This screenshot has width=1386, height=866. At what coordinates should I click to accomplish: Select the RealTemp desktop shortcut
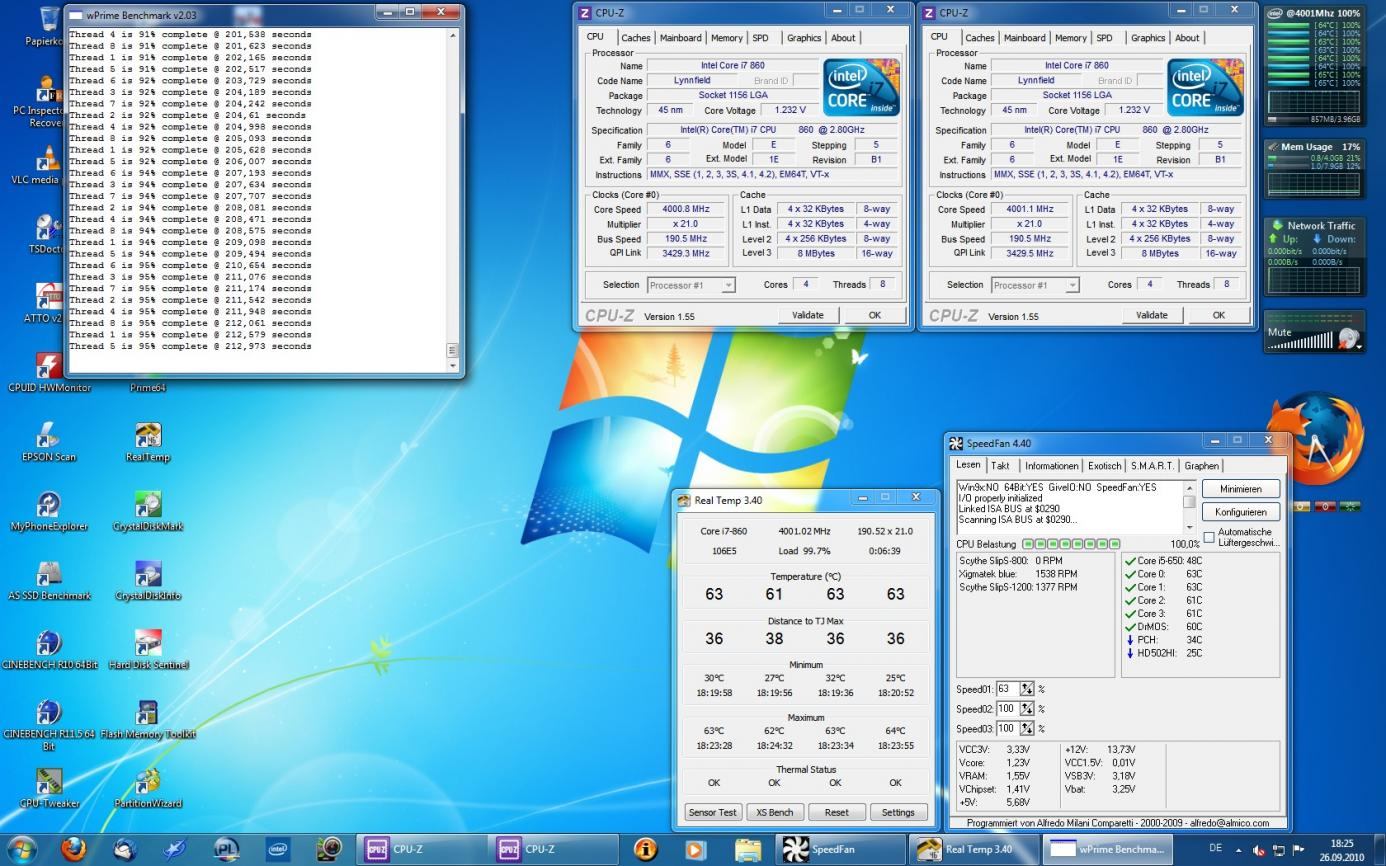(x=148, y=440)
